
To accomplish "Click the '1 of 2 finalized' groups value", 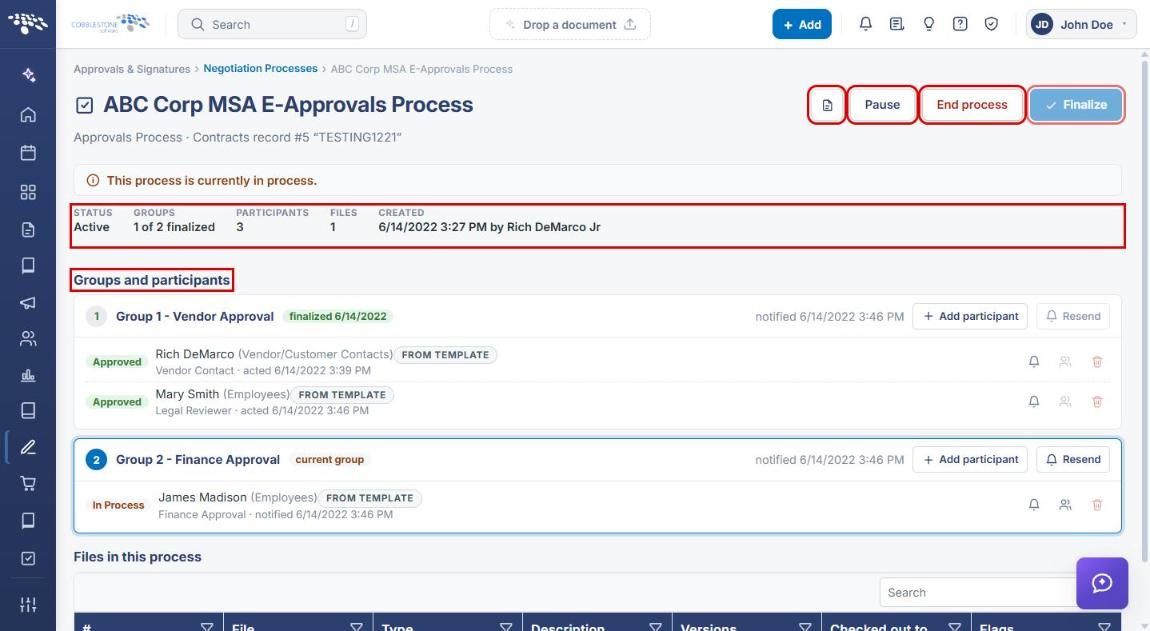I will (174, 227).
